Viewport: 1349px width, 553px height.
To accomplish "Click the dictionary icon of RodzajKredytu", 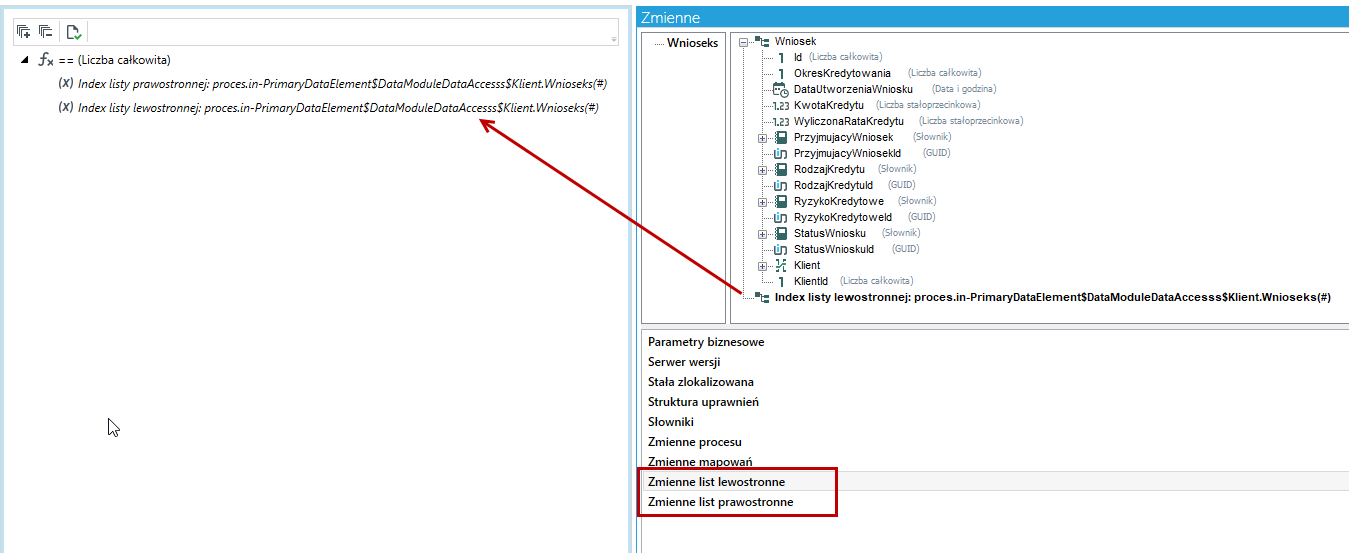I will coord(781,169).
